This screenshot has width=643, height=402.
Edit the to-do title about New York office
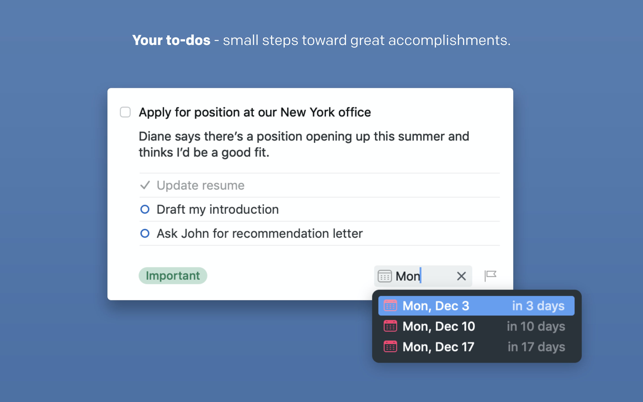[254, 113]
